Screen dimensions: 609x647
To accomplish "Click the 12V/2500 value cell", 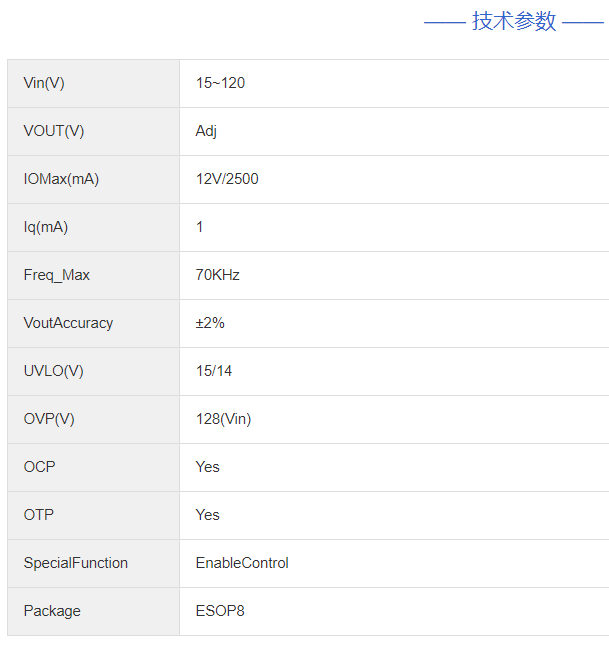I will click(x=228, y=179).
